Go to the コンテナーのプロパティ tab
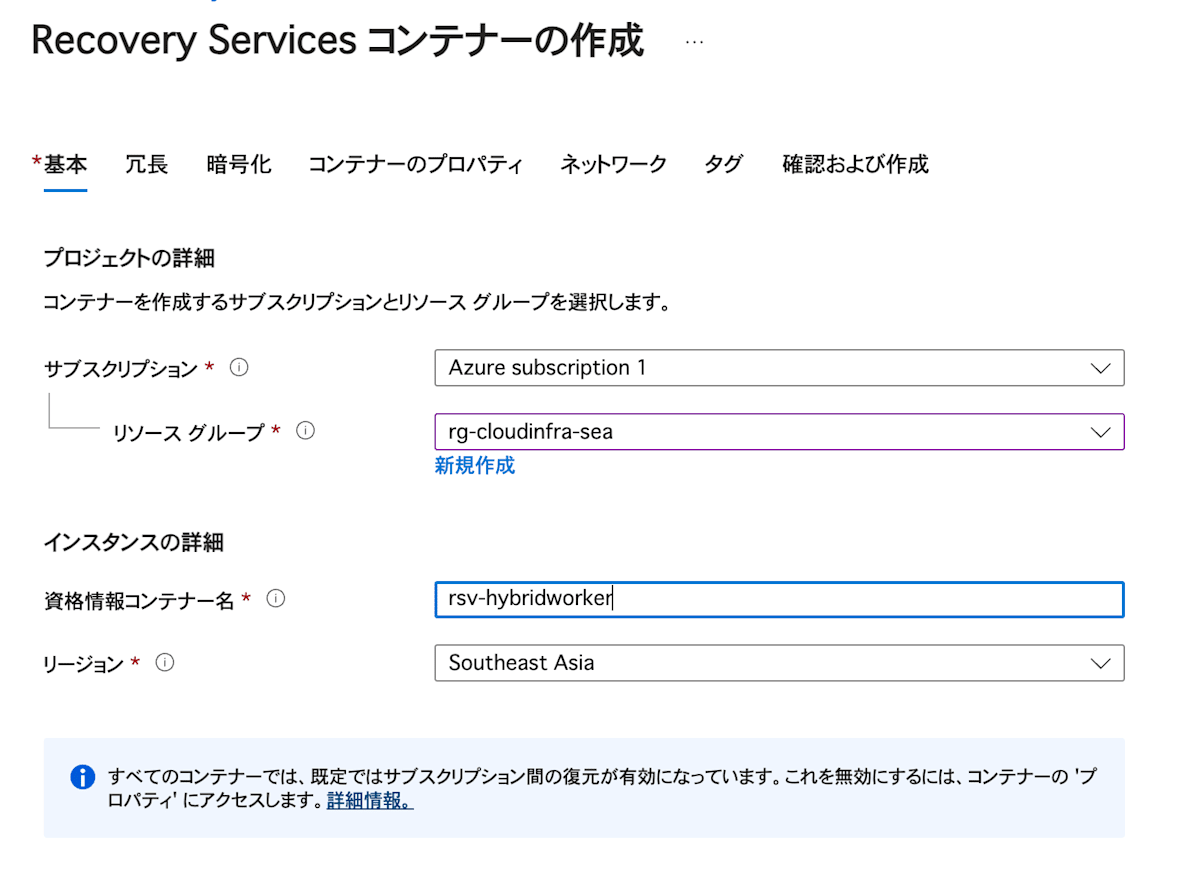Image resolution: width=1200 pixels, height=873 pixels. pos(415,165)
